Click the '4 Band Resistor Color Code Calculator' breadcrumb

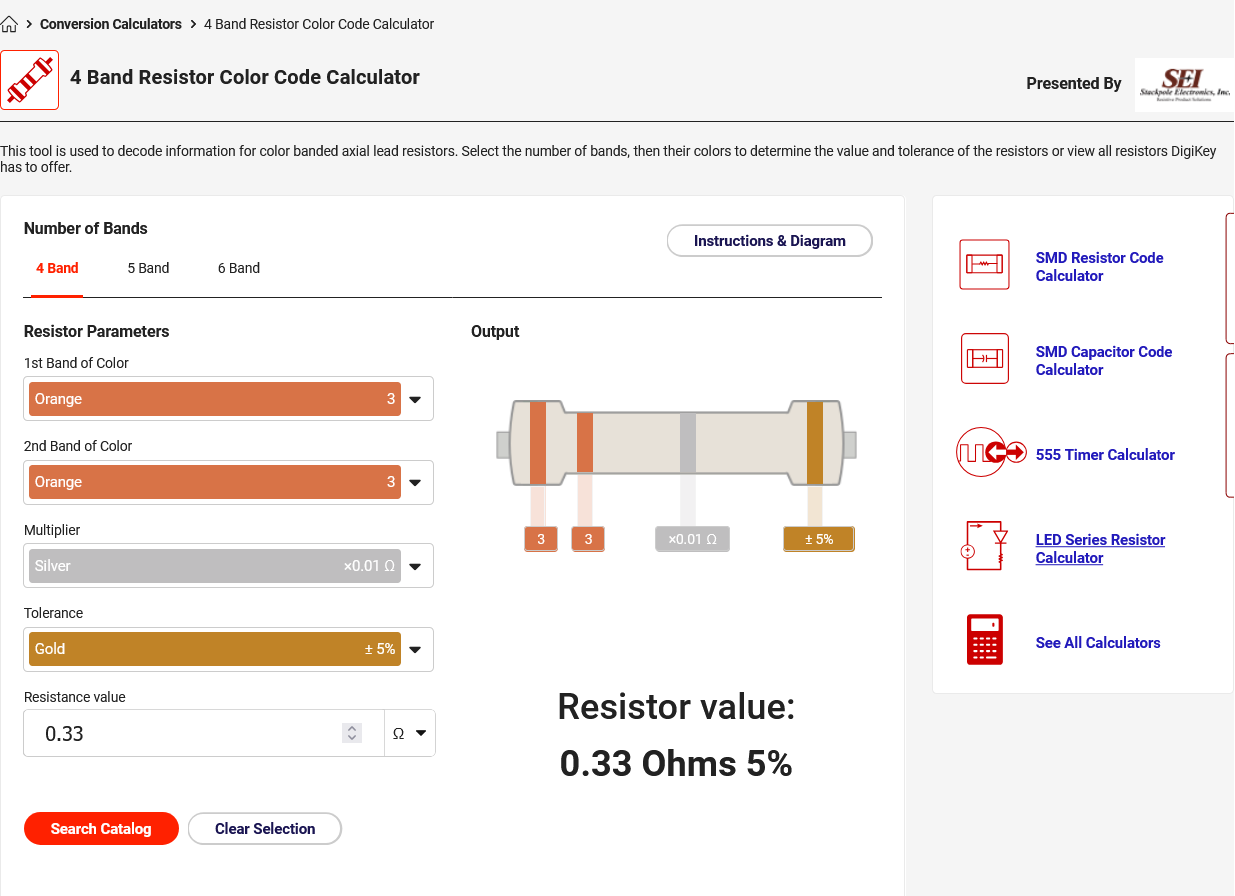(319, 24)
